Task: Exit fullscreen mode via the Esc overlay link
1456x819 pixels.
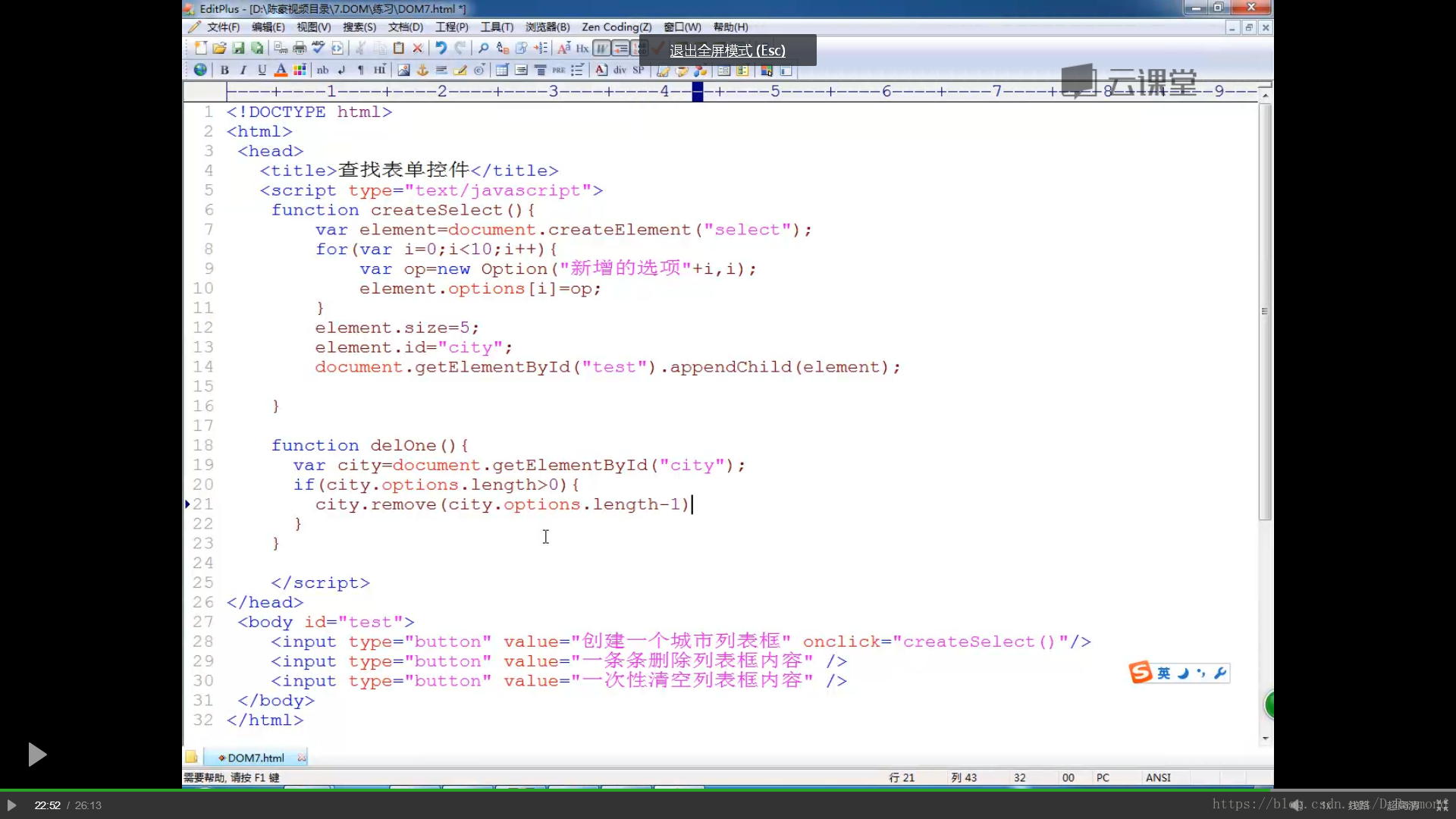Action: (x=727, y=50)
